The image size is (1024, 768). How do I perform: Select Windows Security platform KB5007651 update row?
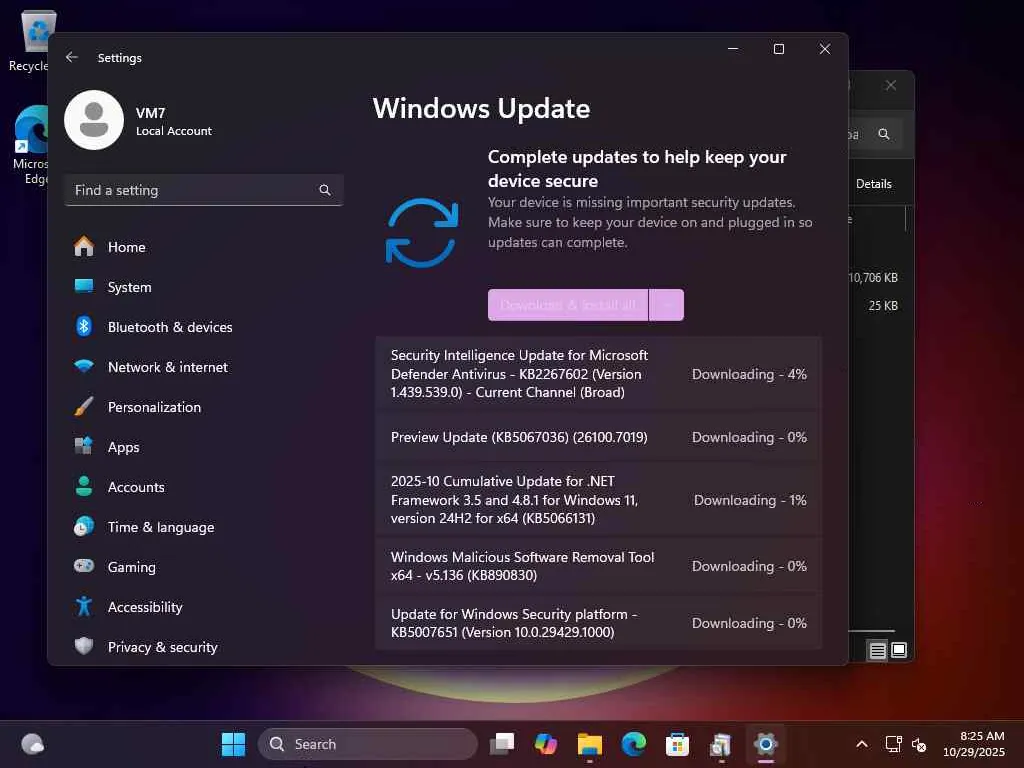pyautogui.click(x=598, y=622)
